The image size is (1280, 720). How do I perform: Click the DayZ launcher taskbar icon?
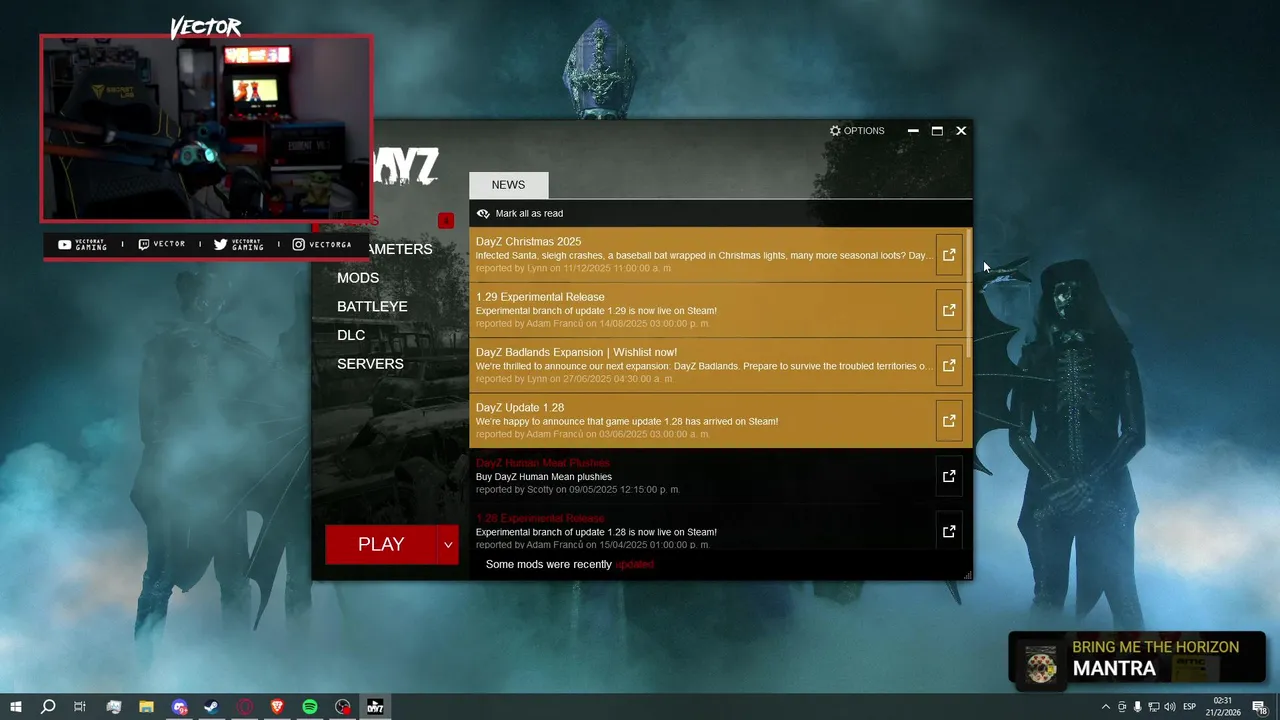[x=375, y=707]
